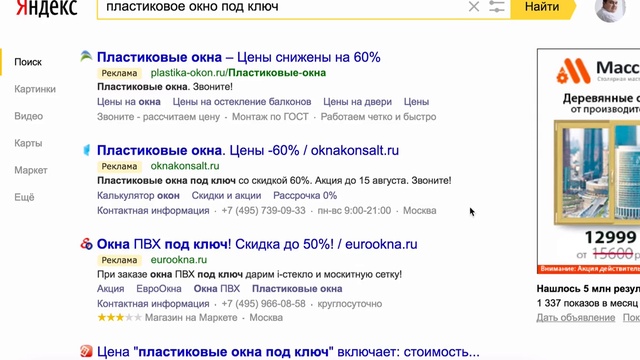Viewport: 640px width, 360px height.
Task: Open eurookna.ru green URL
Action: click(179, 260)
